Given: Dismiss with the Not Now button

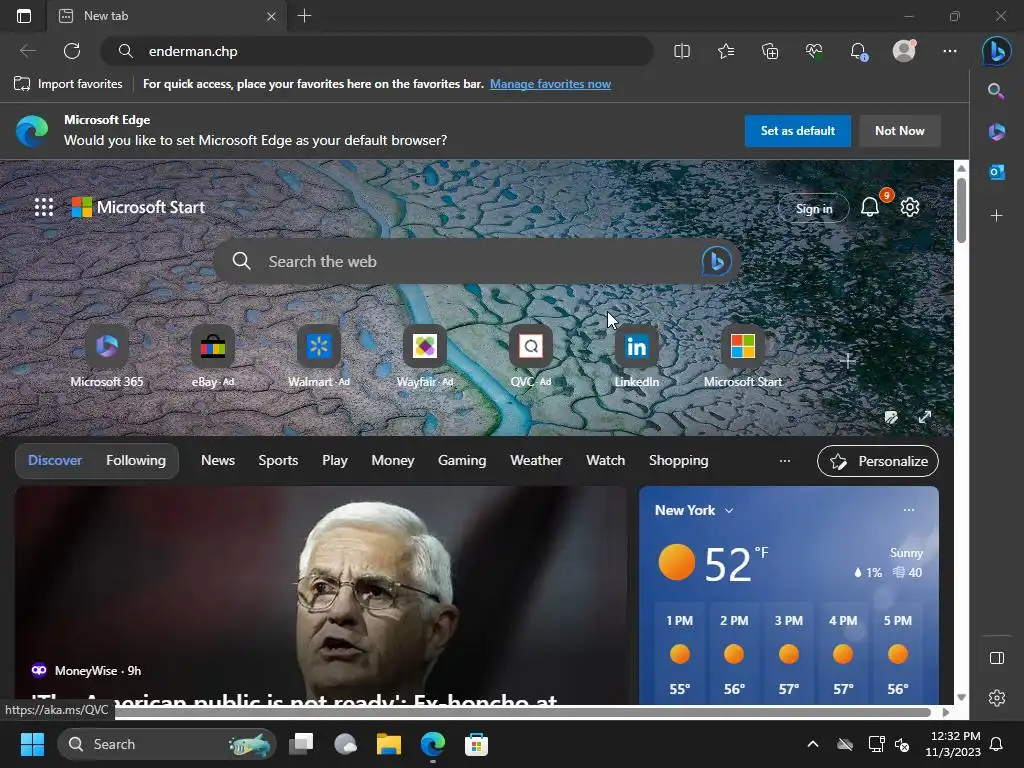Looking at the screenshot, I should (899, 131).
